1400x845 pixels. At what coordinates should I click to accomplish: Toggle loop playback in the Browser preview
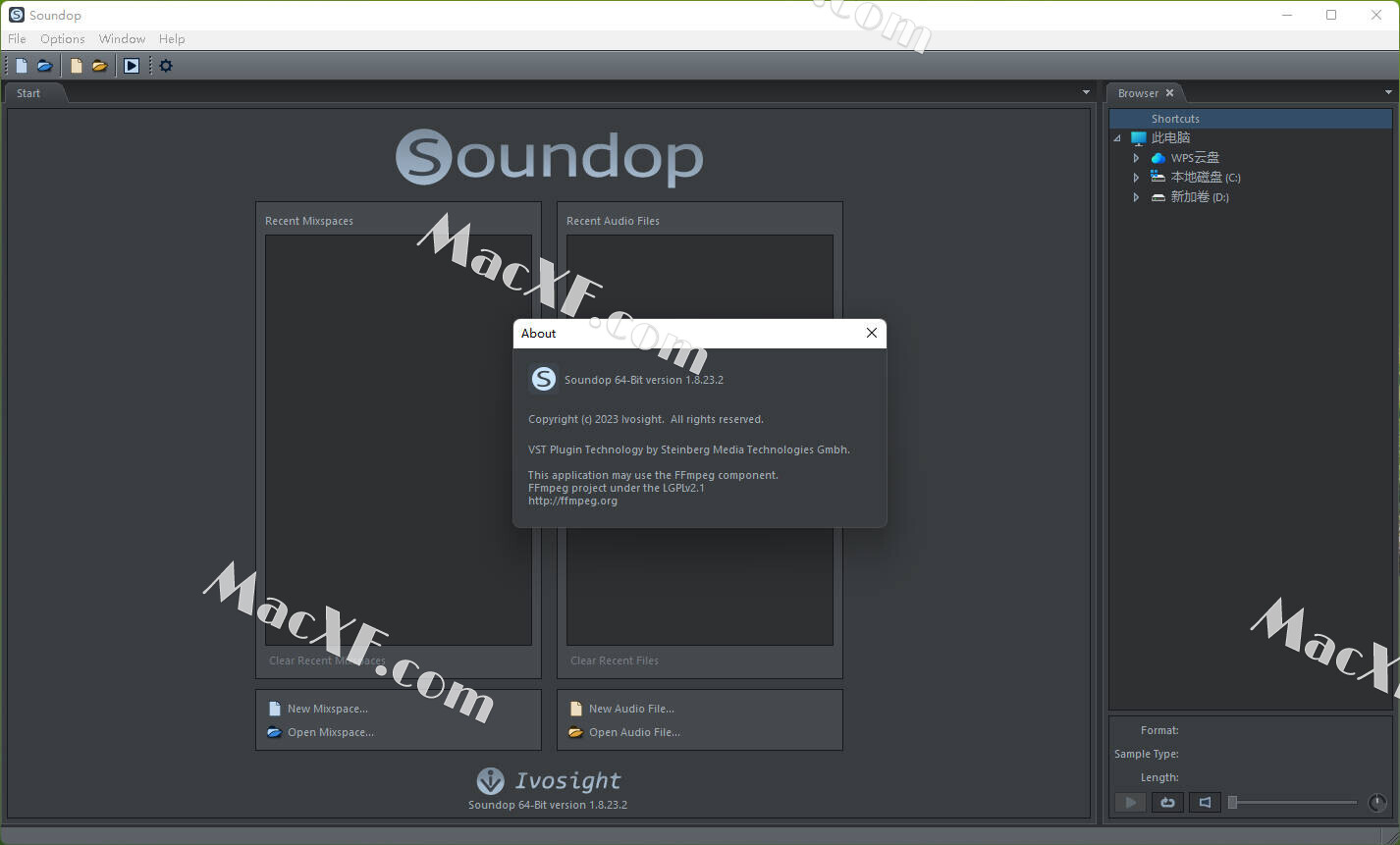pos(1167,802)
